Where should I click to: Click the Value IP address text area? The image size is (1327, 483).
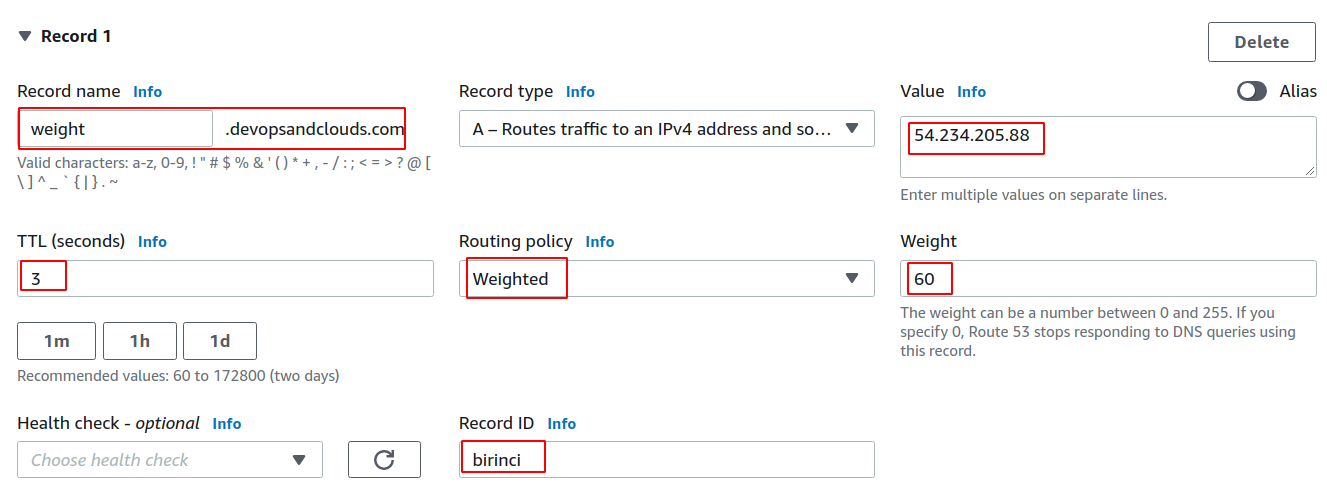click(x=1108, y=146)
